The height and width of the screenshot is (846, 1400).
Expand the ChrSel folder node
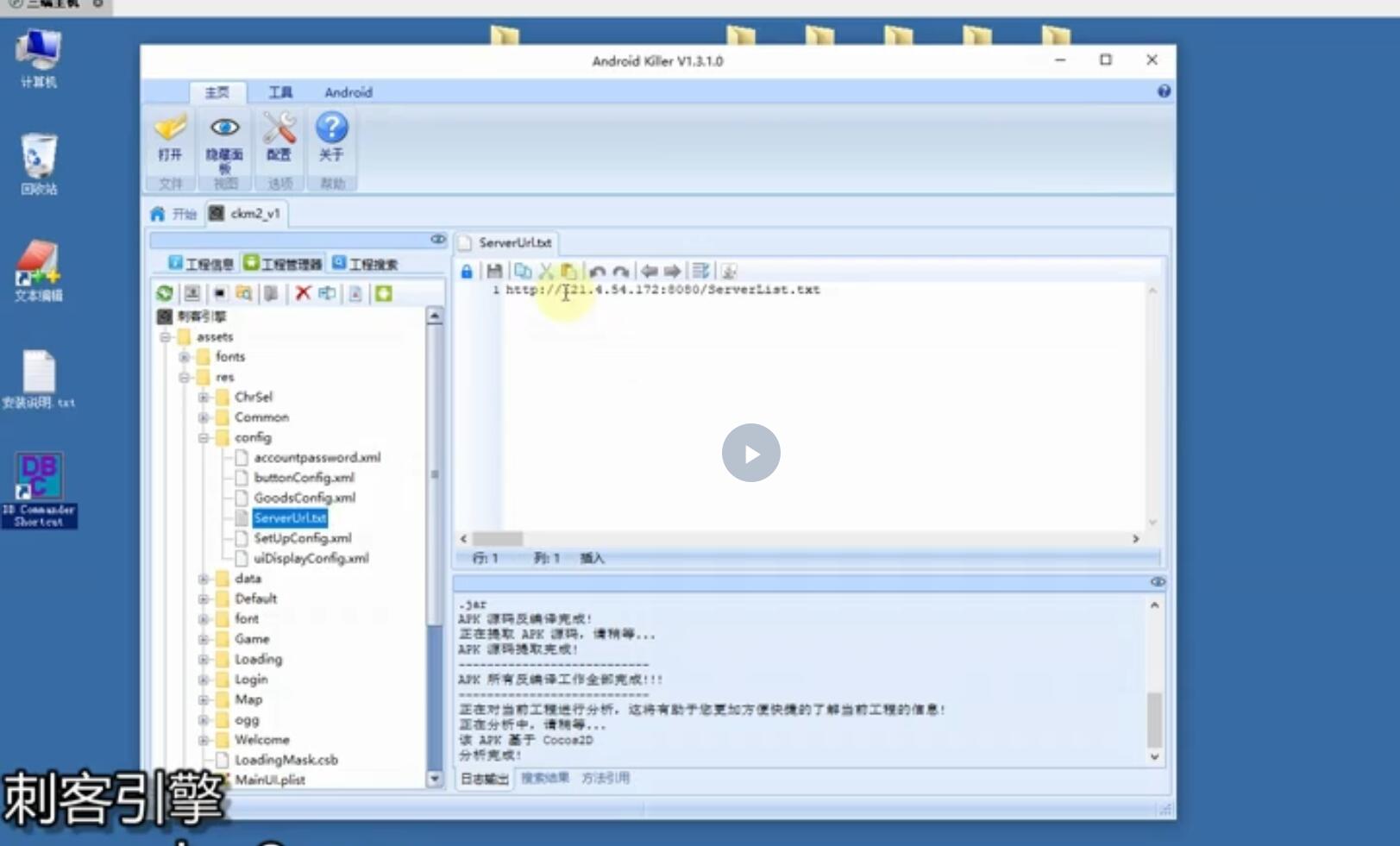pyautogui.click(x=204, y=398)
